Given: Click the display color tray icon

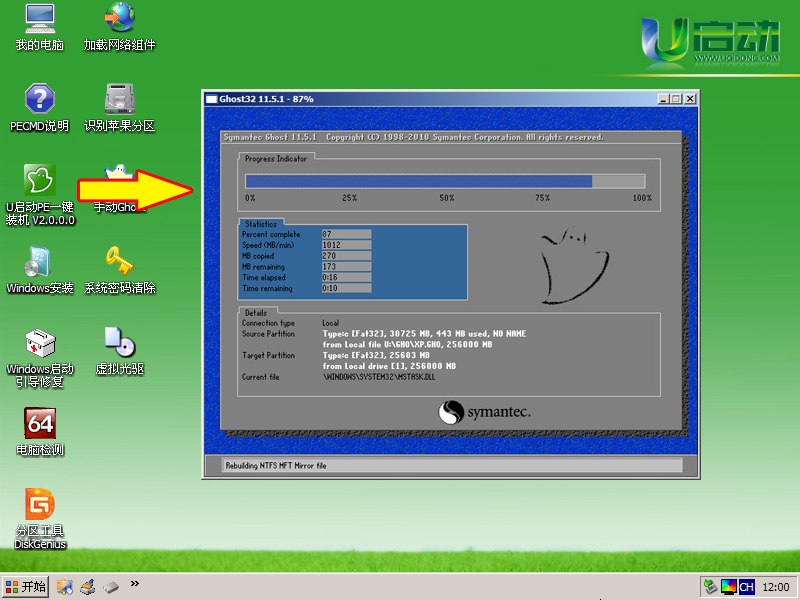Looking at the screenshot, I should tap(729, 587).
